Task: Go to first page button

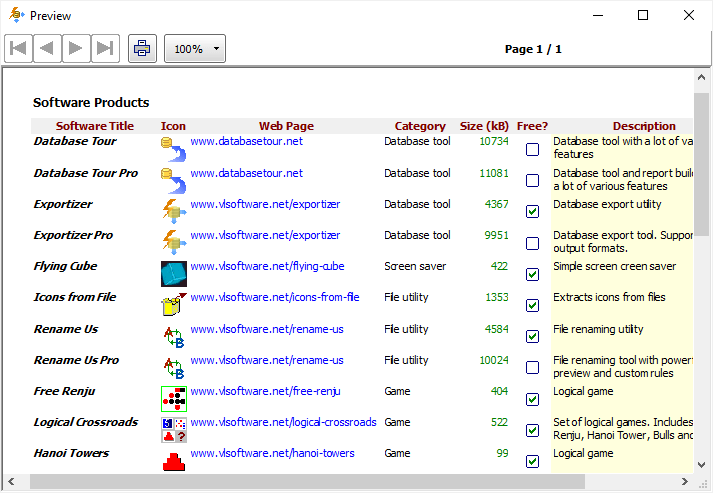Action: click(19, 48)
